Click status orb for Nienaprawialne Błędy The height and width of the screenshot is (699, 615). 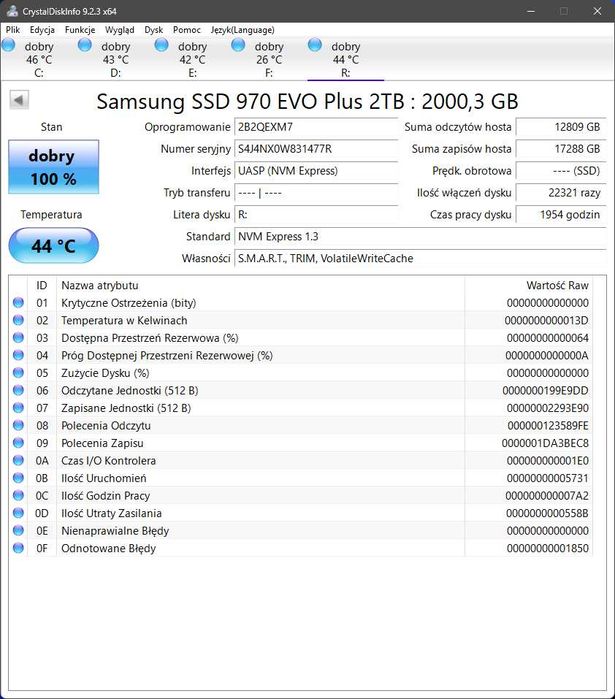click(x=18, y=530)
